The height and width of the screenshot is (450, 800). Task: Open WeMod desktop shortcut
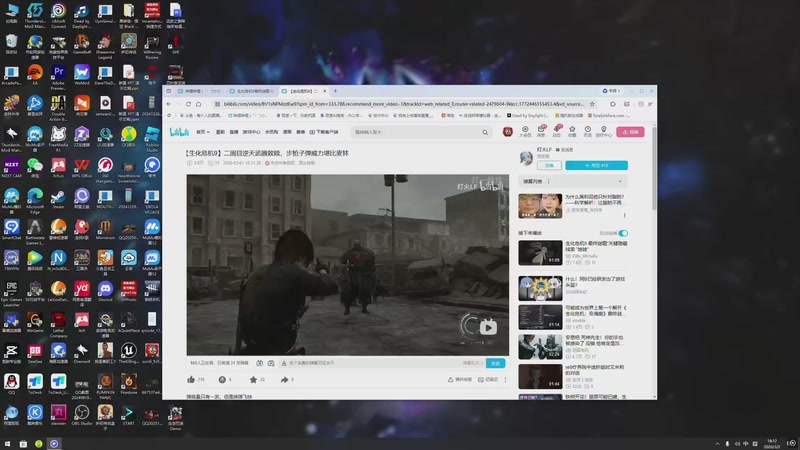(x=82, y=74)
